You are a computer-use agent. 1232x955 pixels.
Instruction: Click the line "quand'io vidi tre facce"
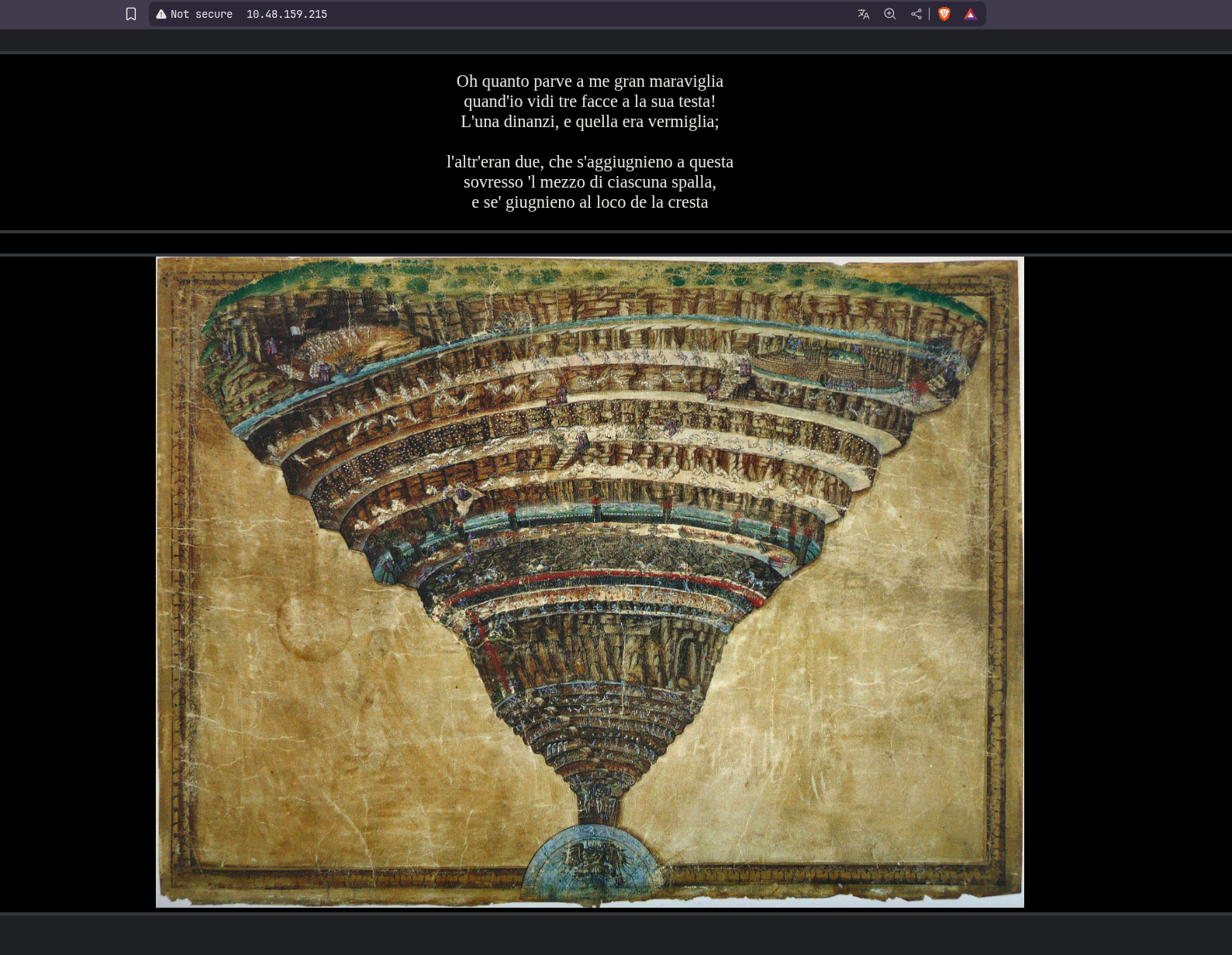tap(589, 102)
